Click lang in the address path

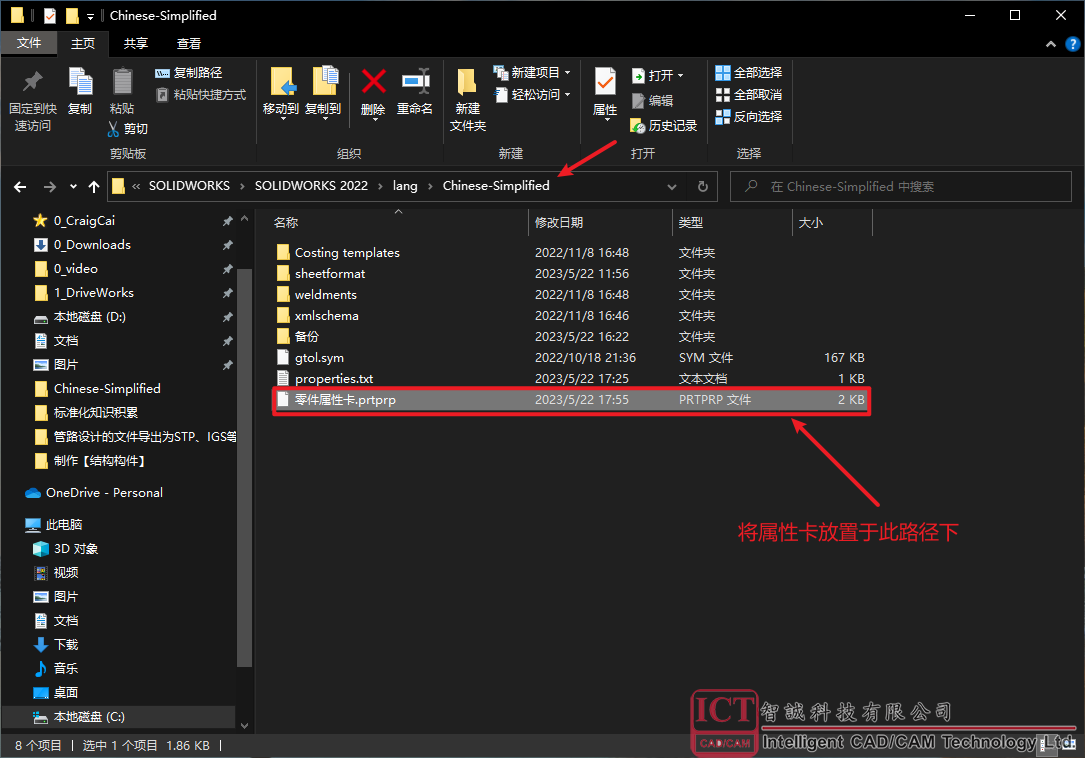[x=405, y=186]
